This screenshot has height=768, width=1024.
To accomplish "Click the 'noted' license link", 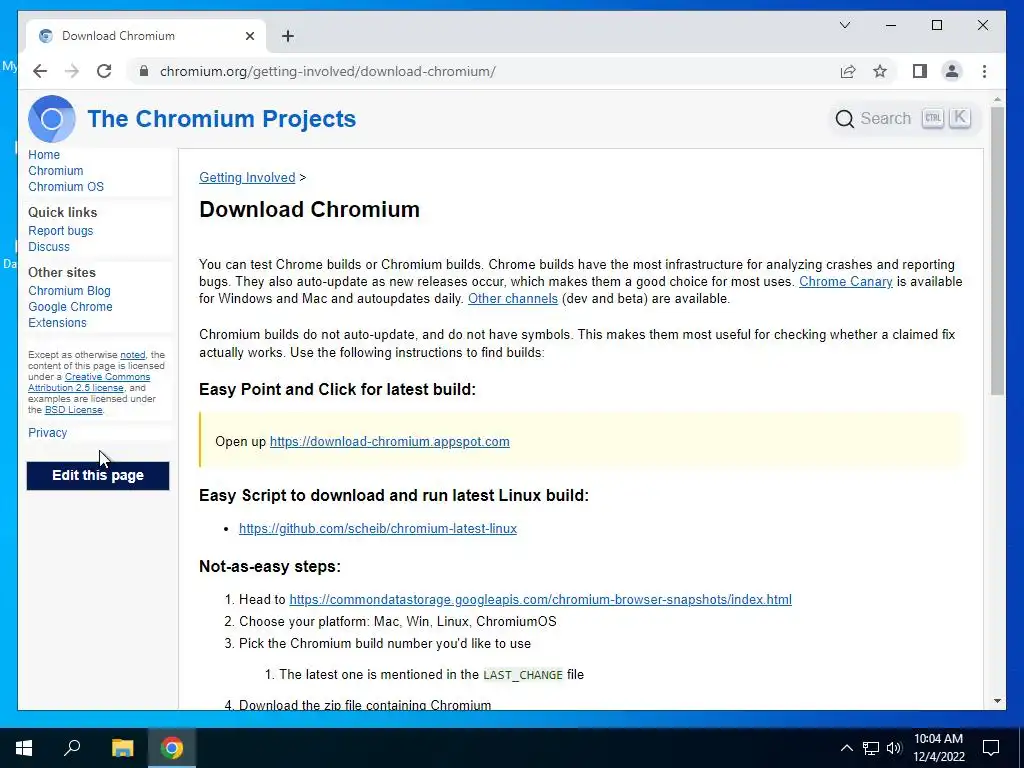I will point(133,355).
